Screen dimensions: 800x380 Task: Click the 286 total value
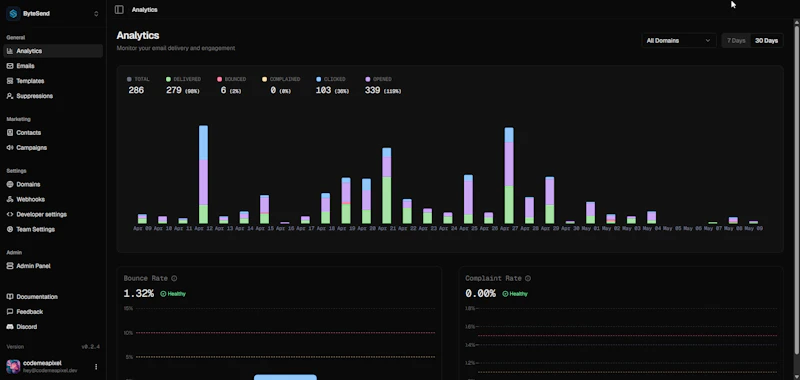(136, 90)
